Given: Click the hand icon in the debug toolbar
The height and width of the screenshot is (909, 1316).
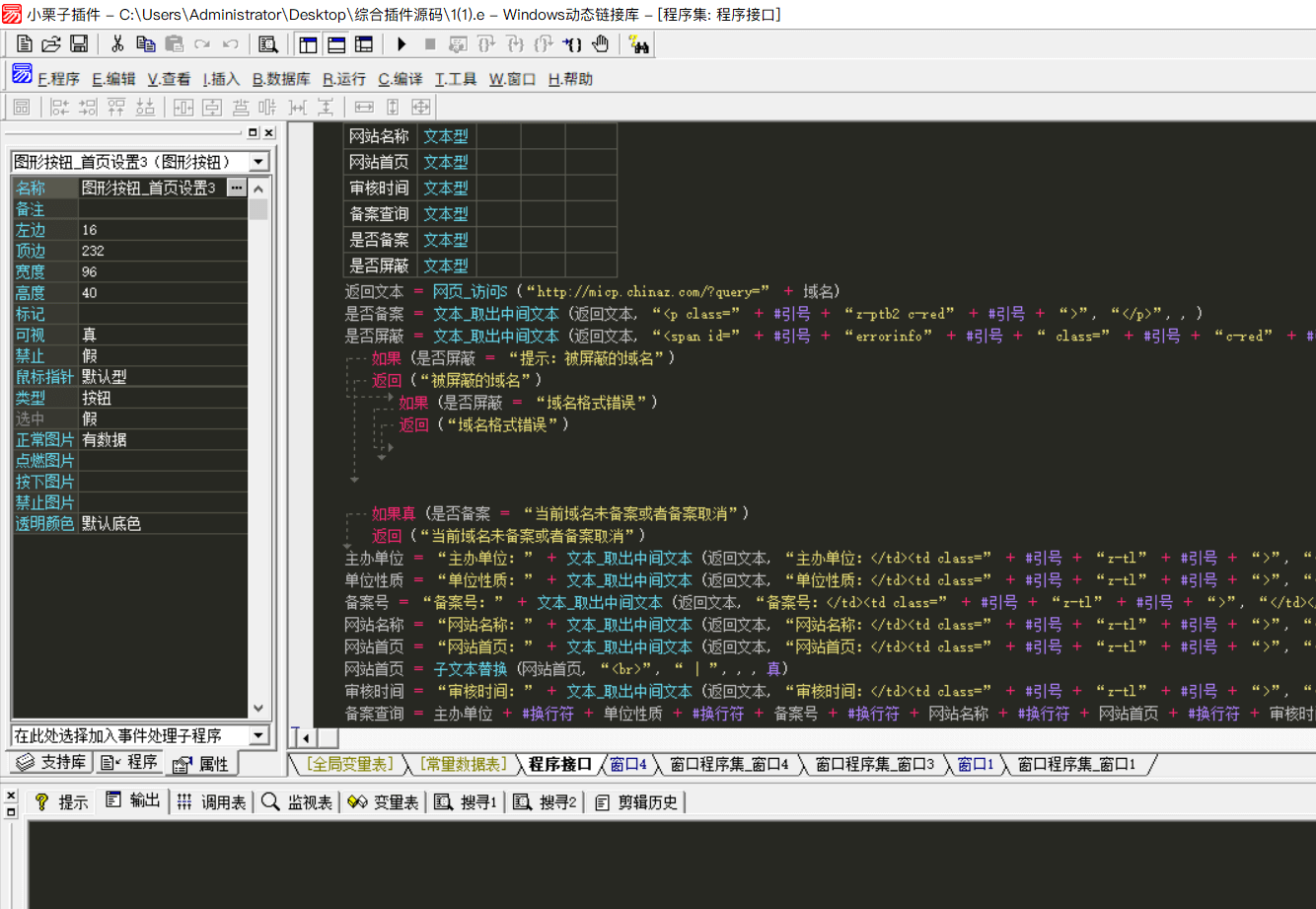Looking at the screenshot, I should pos(600,44).
